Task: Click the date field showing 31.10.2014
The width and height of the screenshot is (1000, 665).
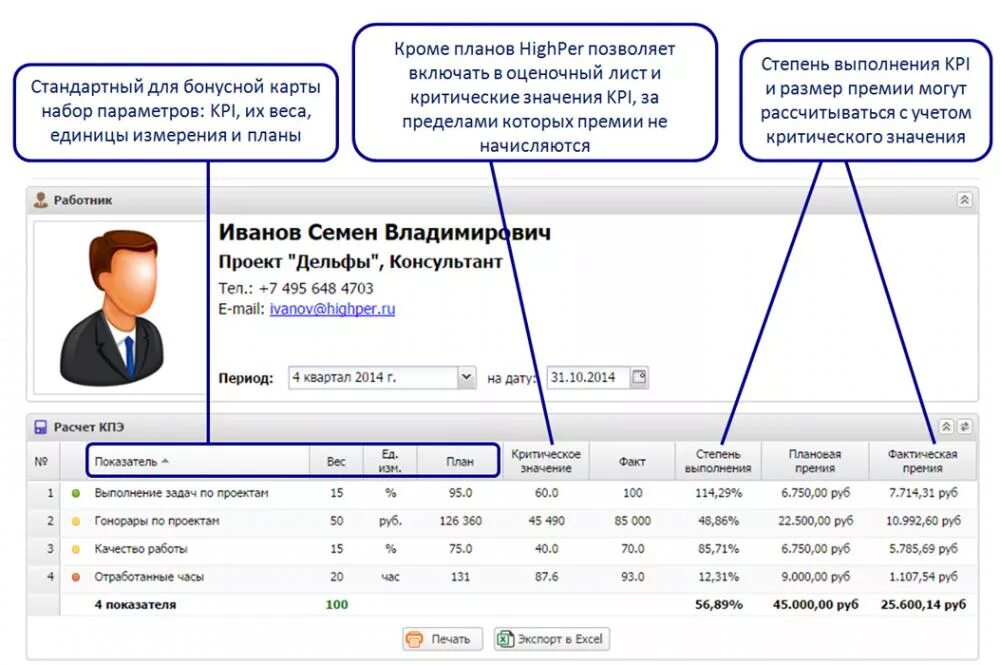Action: point(588,377)
